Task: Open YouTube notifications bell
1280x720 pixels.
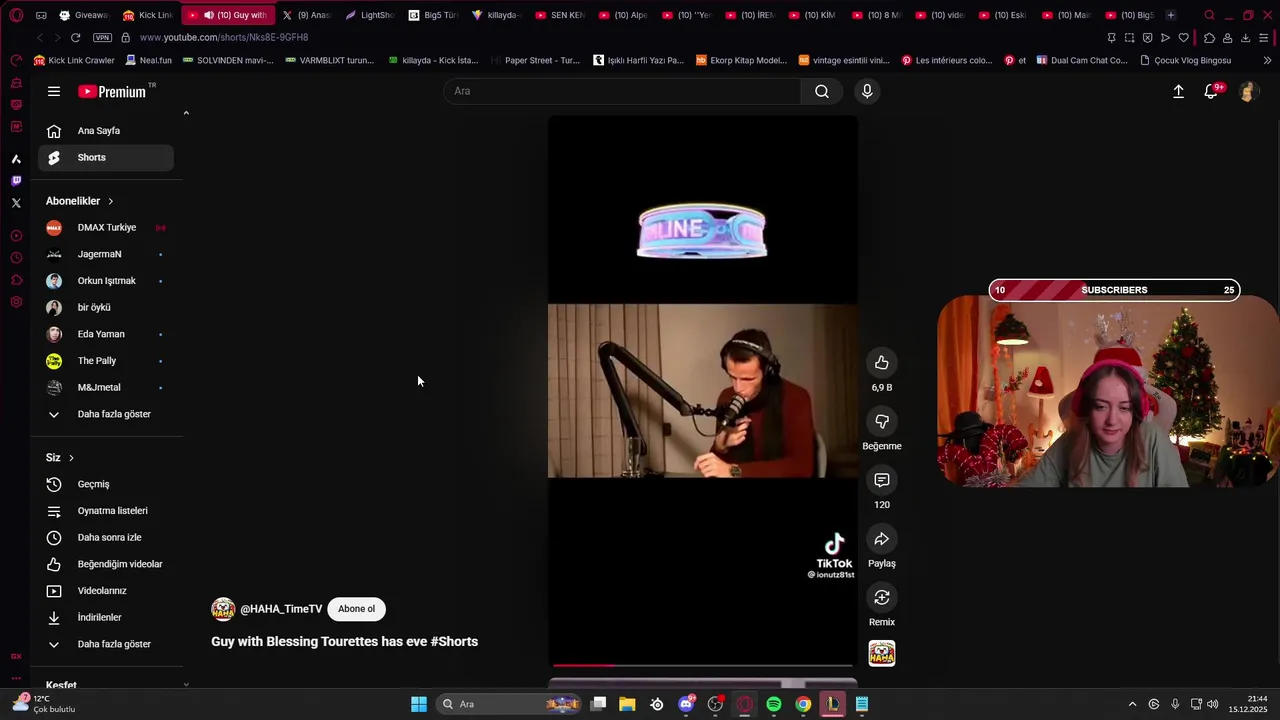Action: 1211,91
